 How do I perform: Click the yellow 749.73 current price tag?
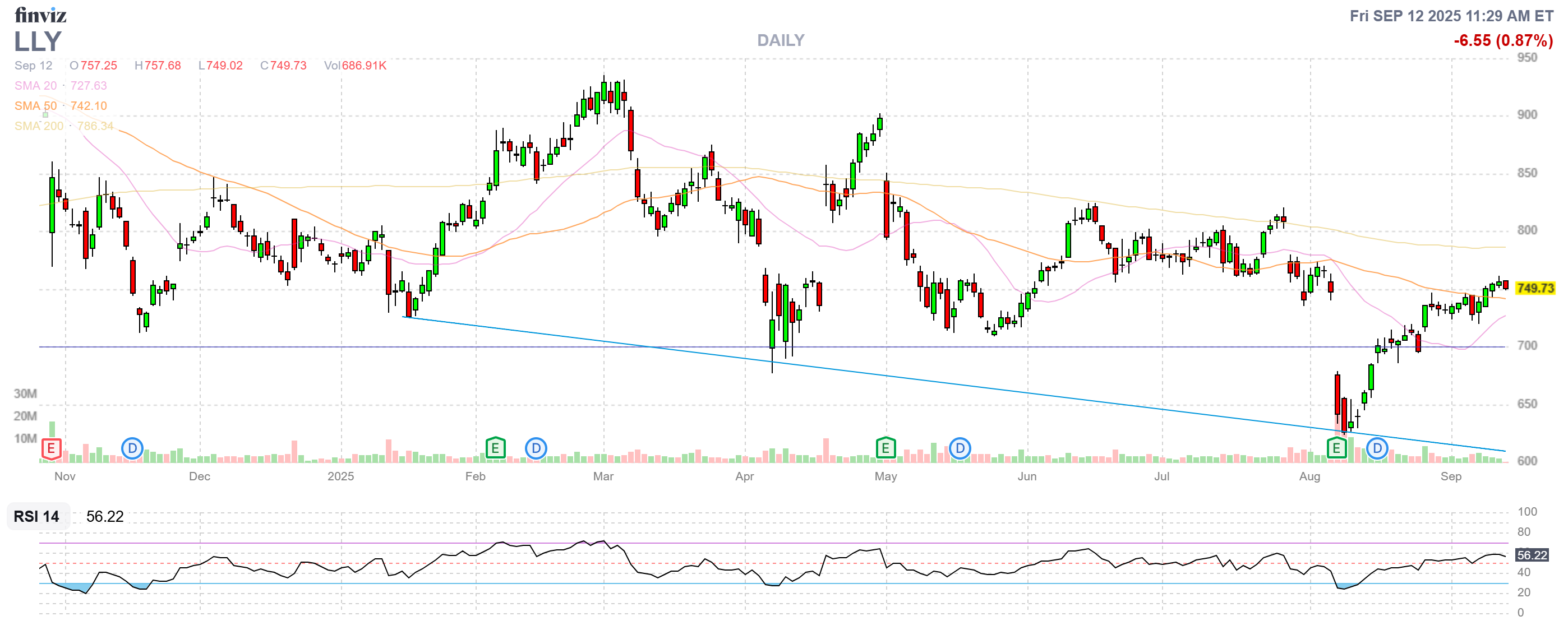[1534, 288]
